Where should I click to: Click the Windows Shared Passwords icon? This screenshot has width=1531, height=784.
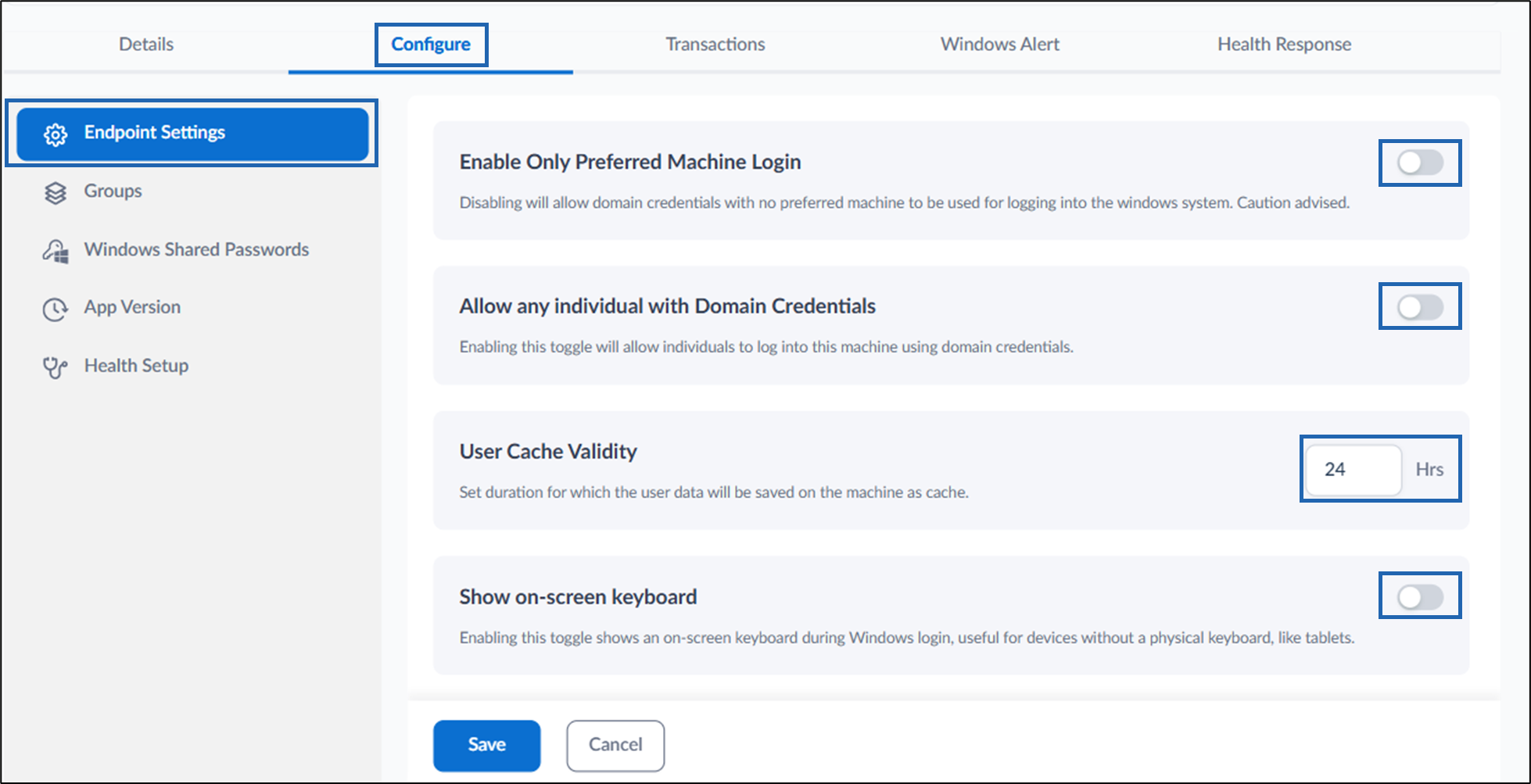pos(56,251)
